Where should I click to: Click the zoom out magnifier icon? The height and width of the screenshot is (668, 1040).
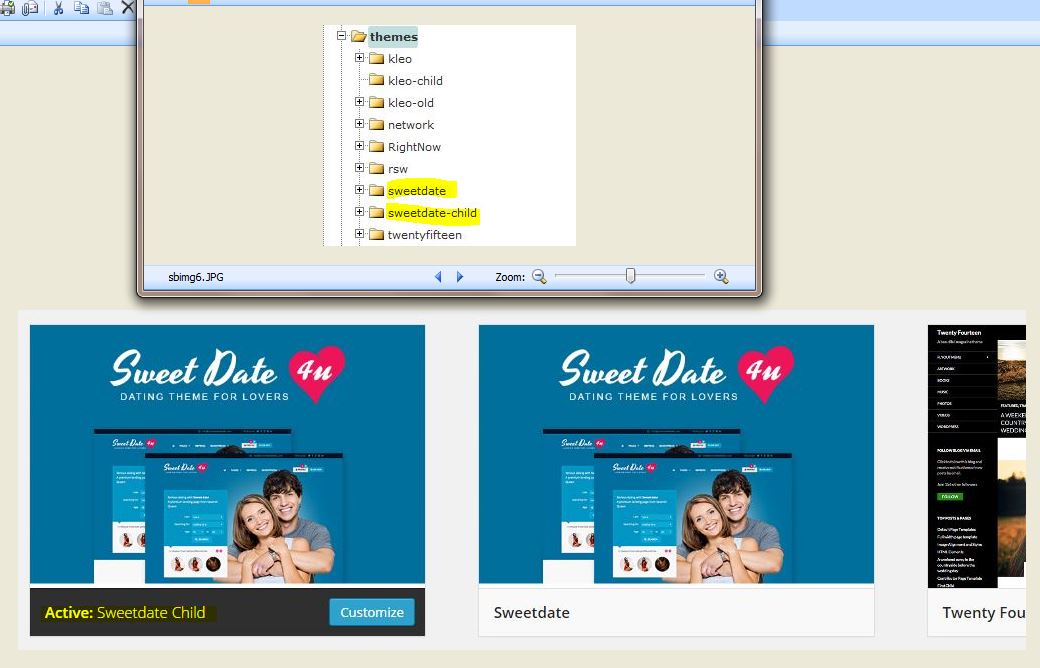pos(539,277)
